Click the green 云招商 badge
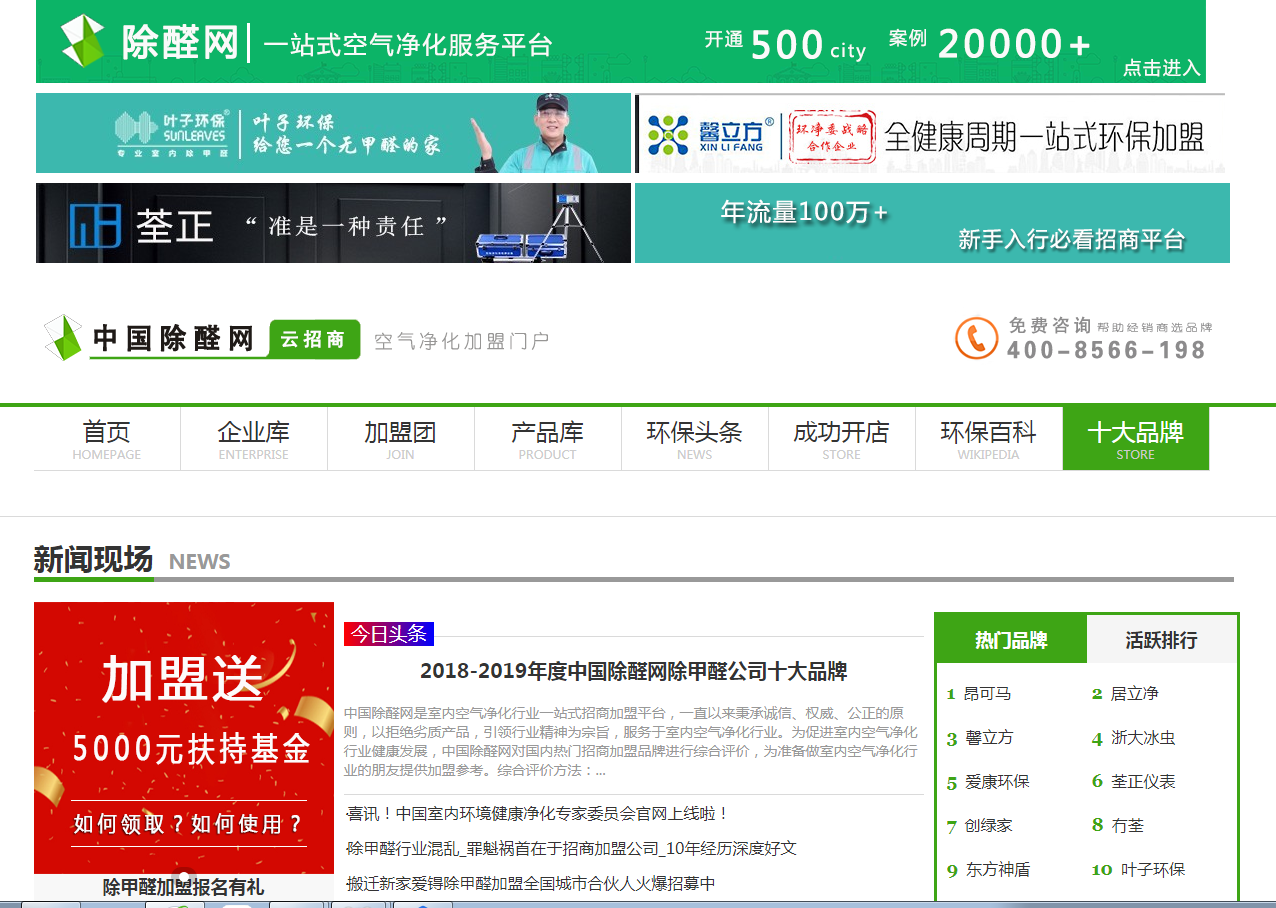Viewport: 1276px width, 908px height. tap(313, 340)
